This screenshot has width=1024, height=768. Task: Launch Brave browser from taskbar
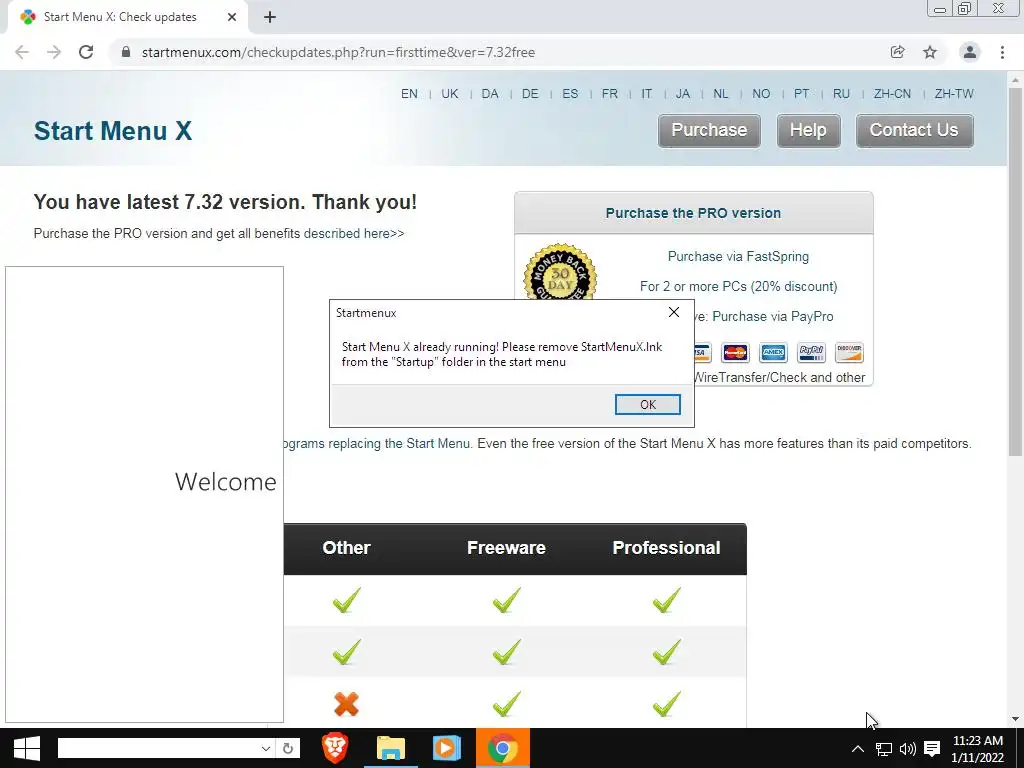(x=335, y=748)
